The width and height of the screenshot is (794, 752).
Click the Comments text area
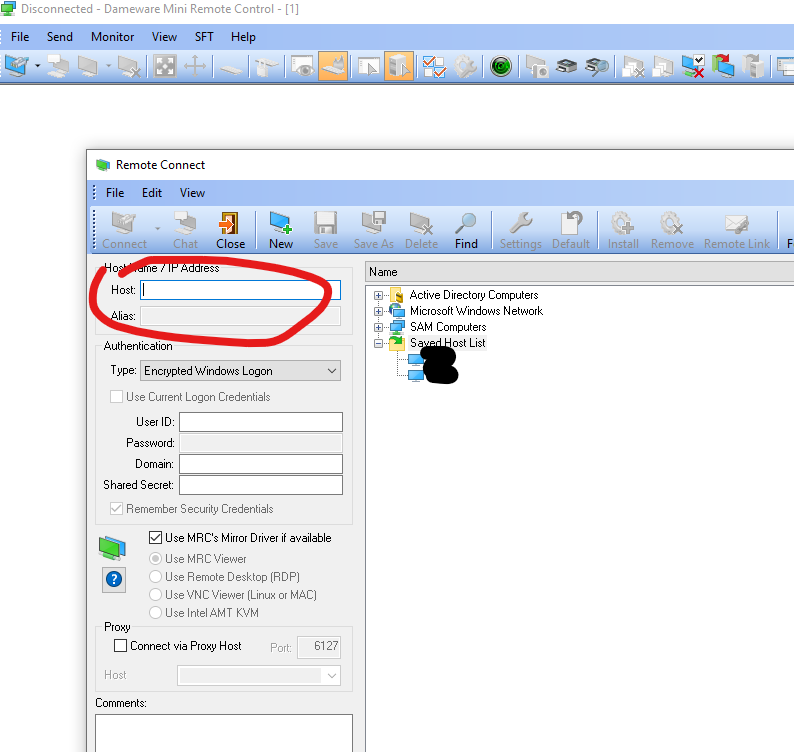(x=224, y=733)
